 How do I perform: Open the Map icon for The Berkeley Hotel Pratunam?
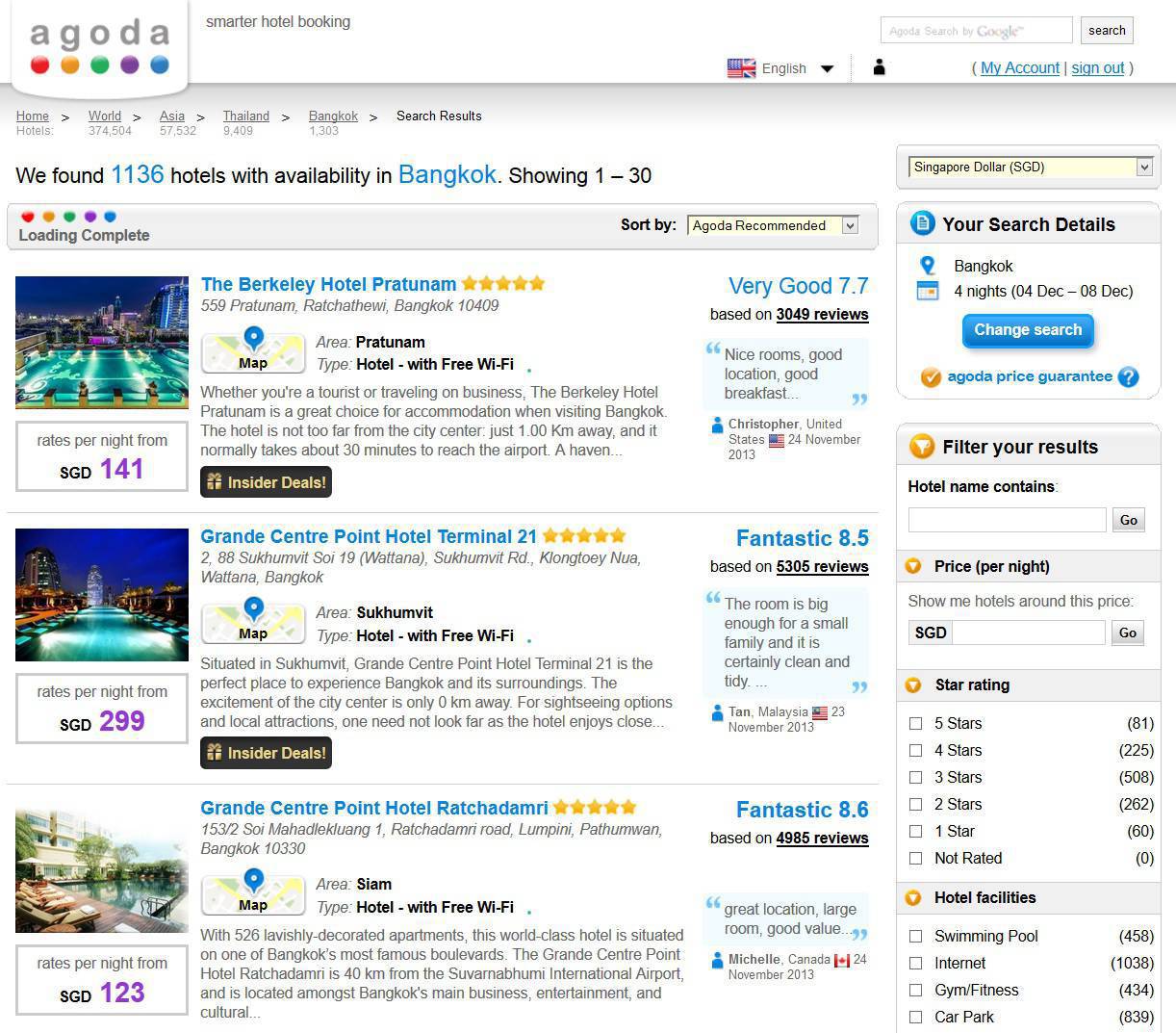253,352
